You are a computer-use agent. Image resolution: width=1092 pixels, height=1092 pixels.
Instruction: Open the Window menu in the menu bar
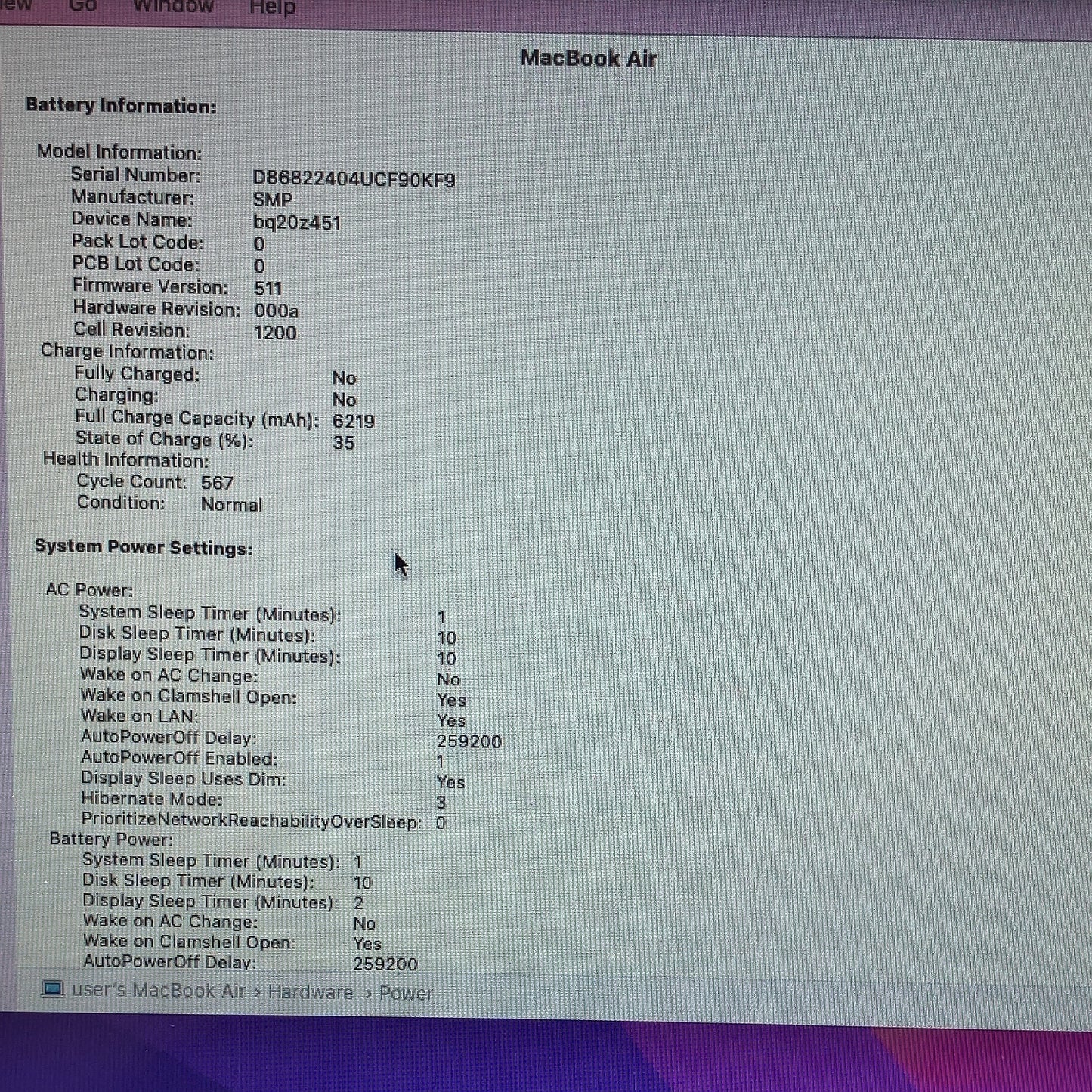point(173,7)
